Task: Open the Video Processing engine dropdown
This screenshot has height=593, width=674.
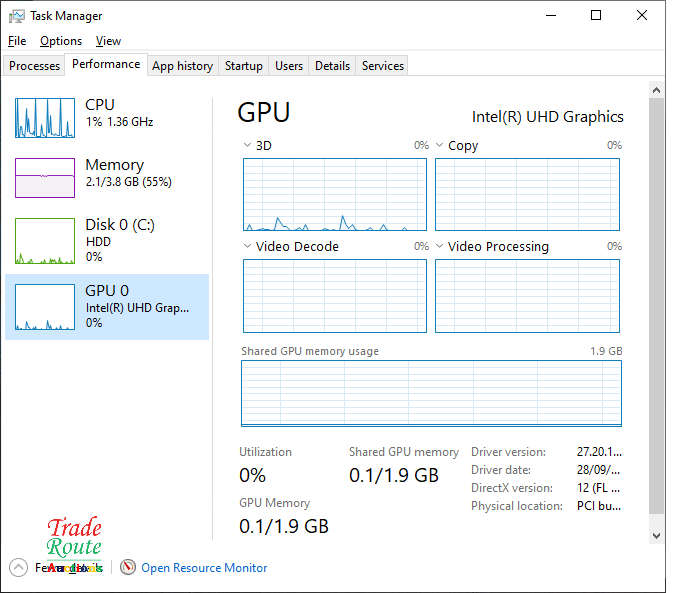Action: pos(440,247)
